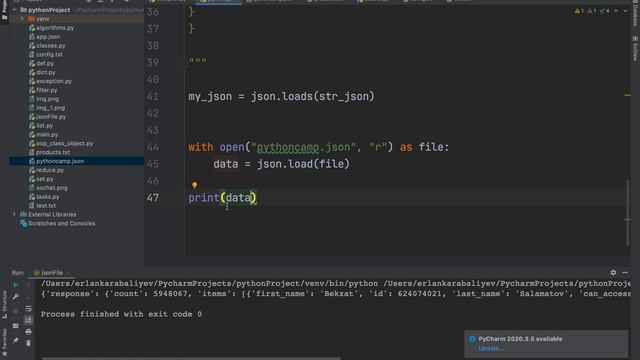Viewport: 640px width, 360px height.
Task: Click line number 44 in gutter
Action: coord(153,147)
